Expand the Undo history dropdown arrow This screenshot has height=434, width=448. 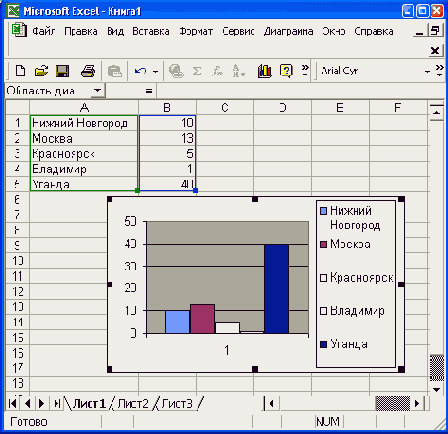(x=155, y=71)
